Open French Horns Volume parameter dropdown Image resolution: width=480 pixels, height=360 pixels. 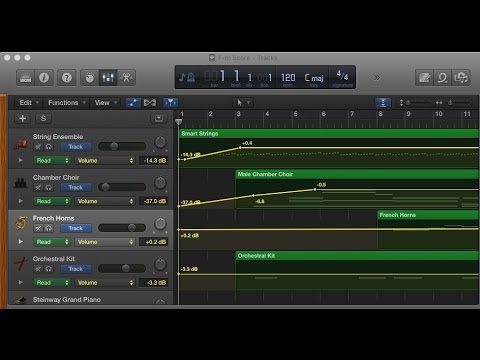105,242
